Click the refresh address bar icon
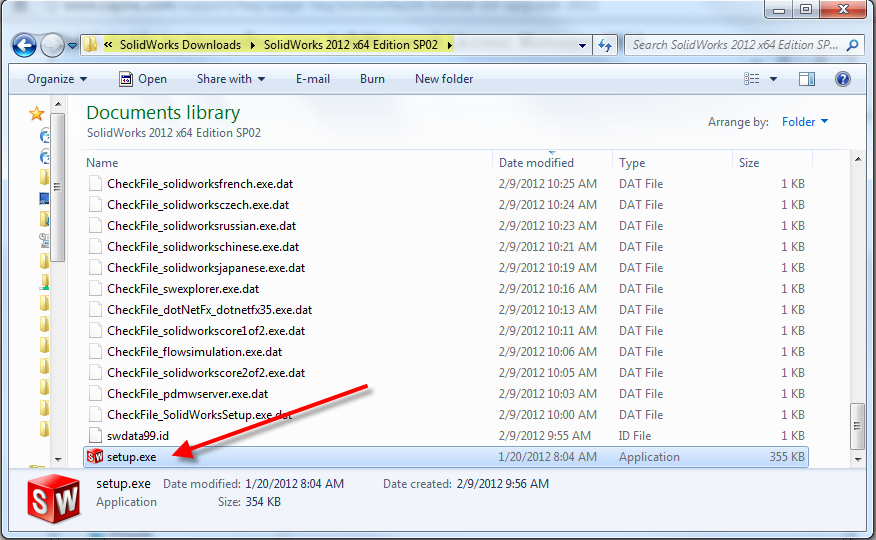This screenshot has height=540, width=876. [x=605, y=46]
